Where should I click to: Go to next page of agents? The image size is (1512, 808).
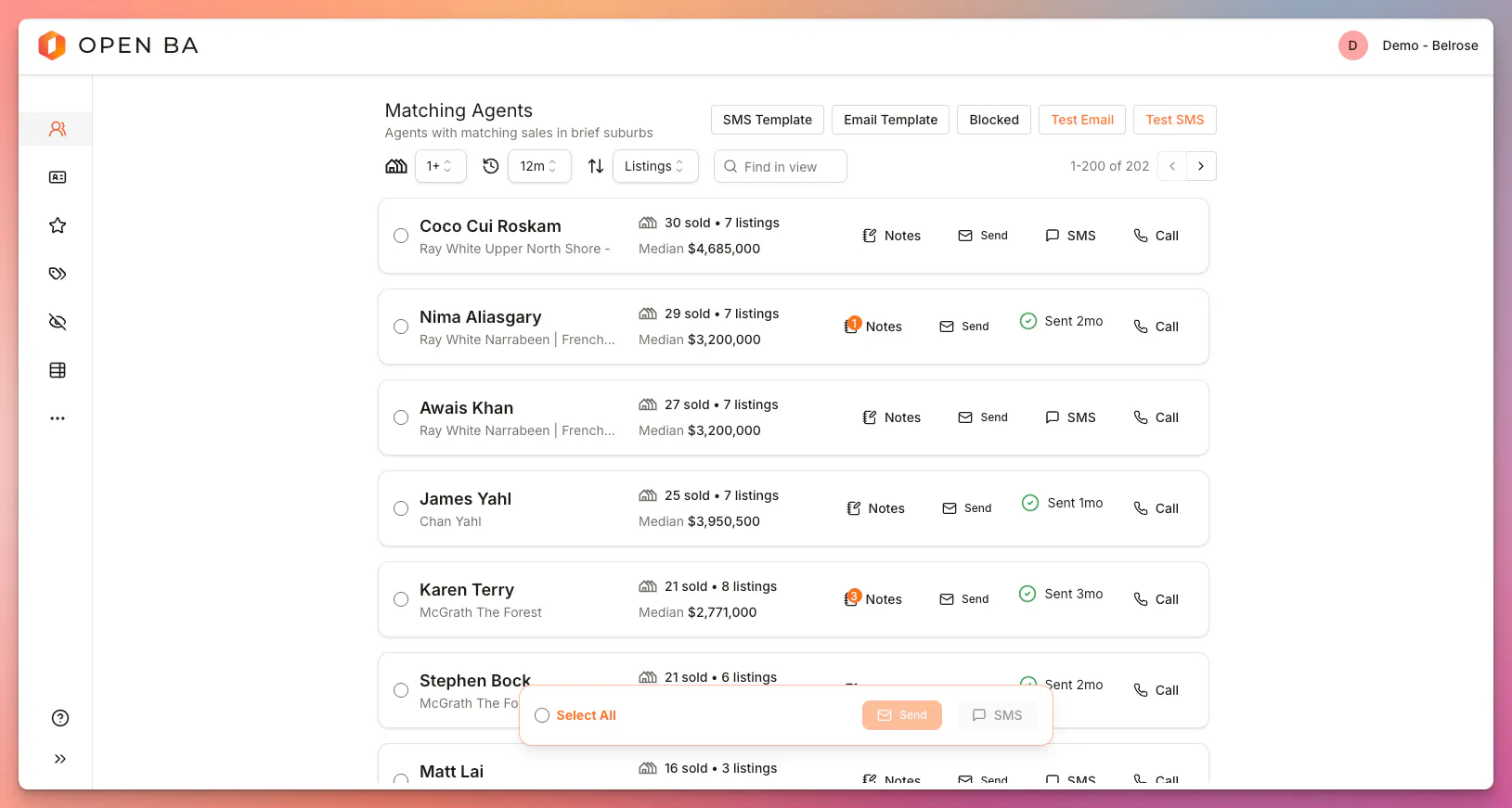point(1201,166)
